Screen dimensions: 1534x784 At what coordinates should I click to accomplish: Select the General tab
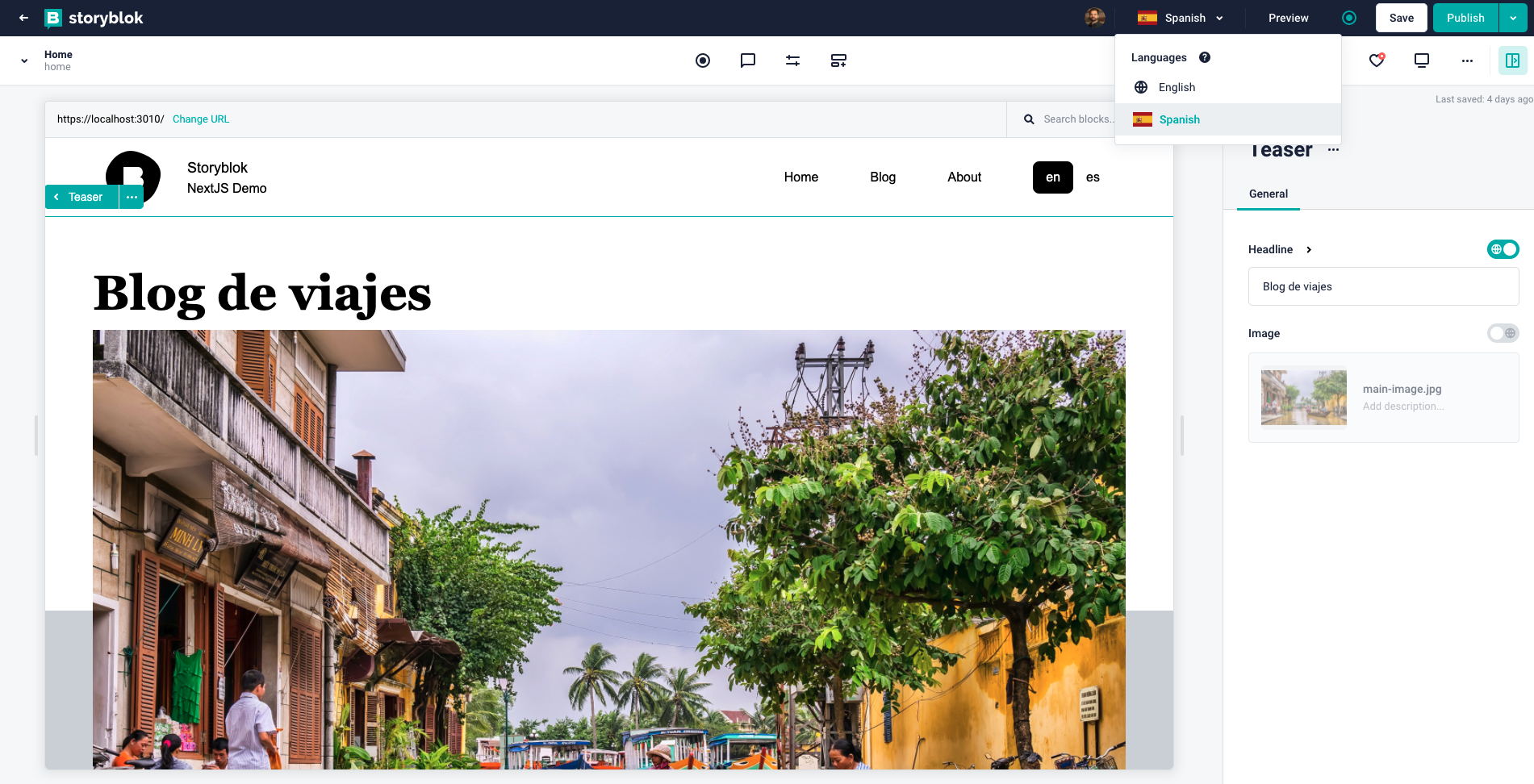1269,194
